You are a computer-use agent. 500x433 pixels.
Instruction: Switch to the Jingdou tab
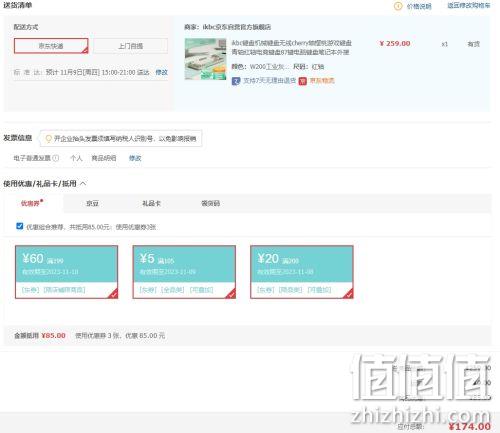(x=92, y=203)
